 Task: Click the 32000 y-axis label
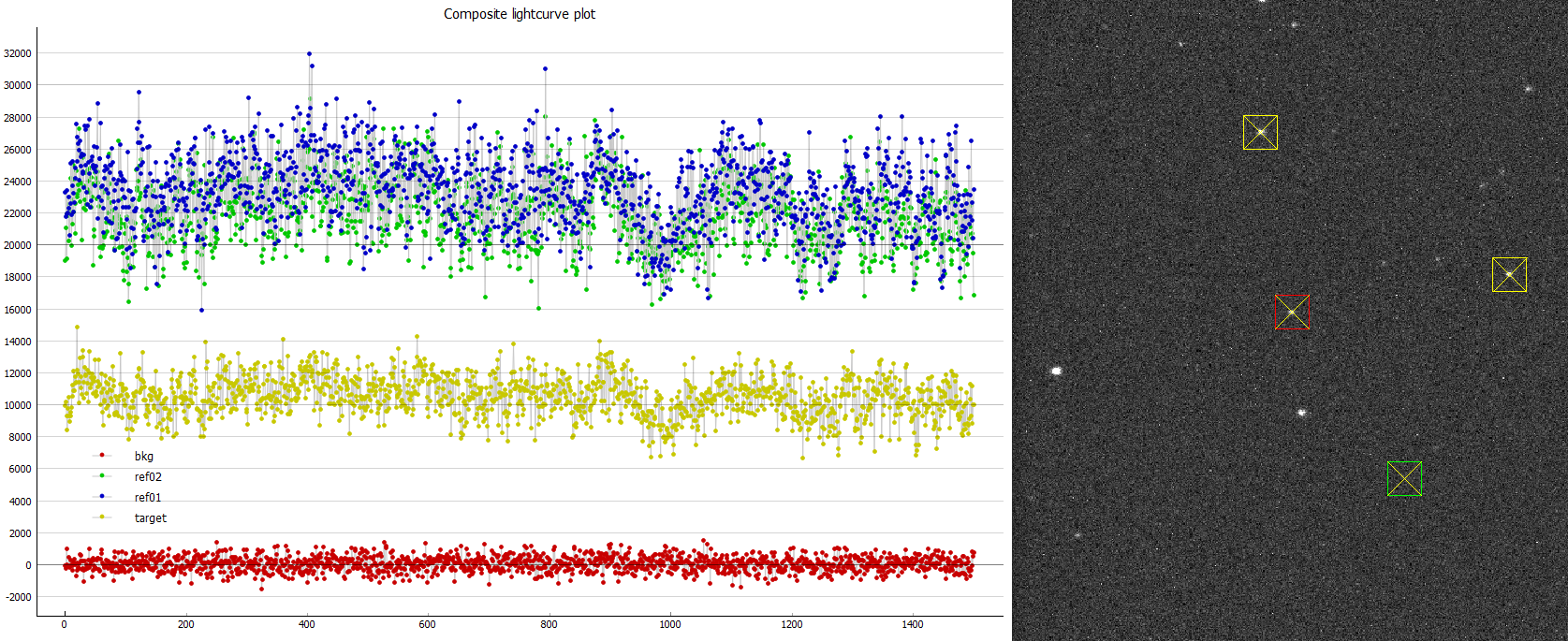18,53
